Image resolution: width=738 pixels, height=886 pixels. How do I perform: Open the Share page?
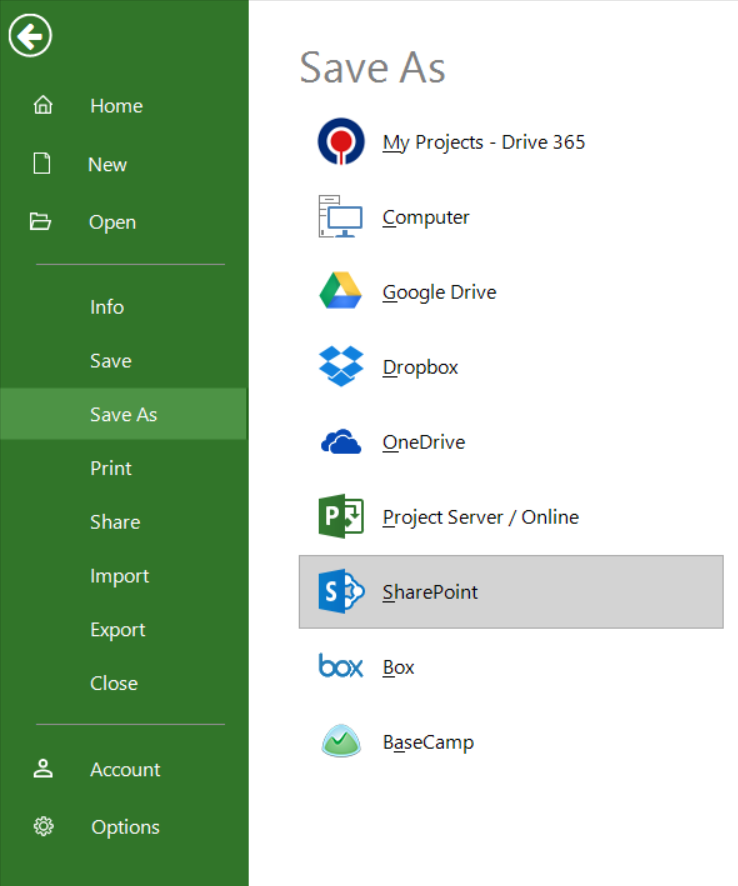(115, 522)
